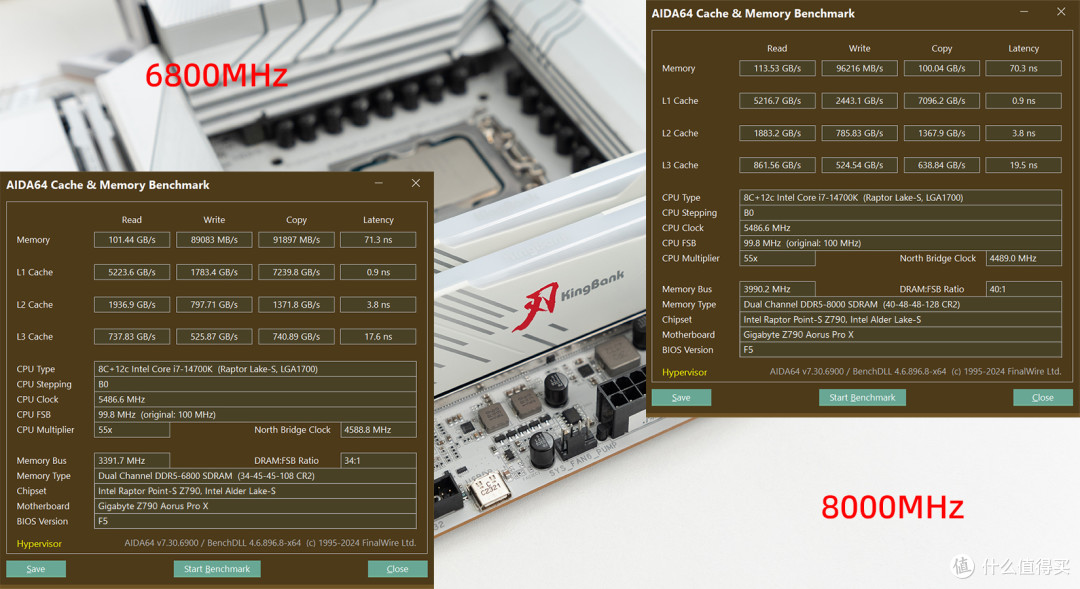1080x589 pixels.
Task: Click Save in the DDR5-6800 benchmark window
Action: [36, 569]
